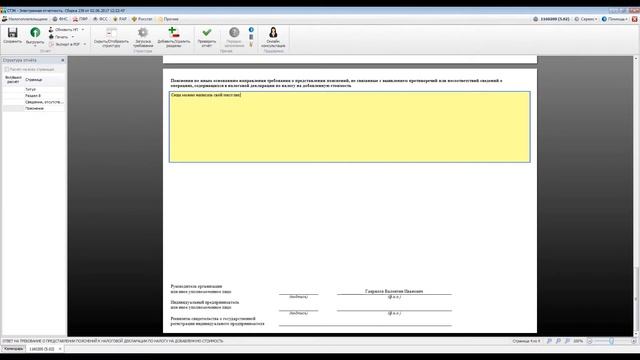
Task: Click the Добавить/Удалить разделы plus-minus icon
Action: coord(173,32)
